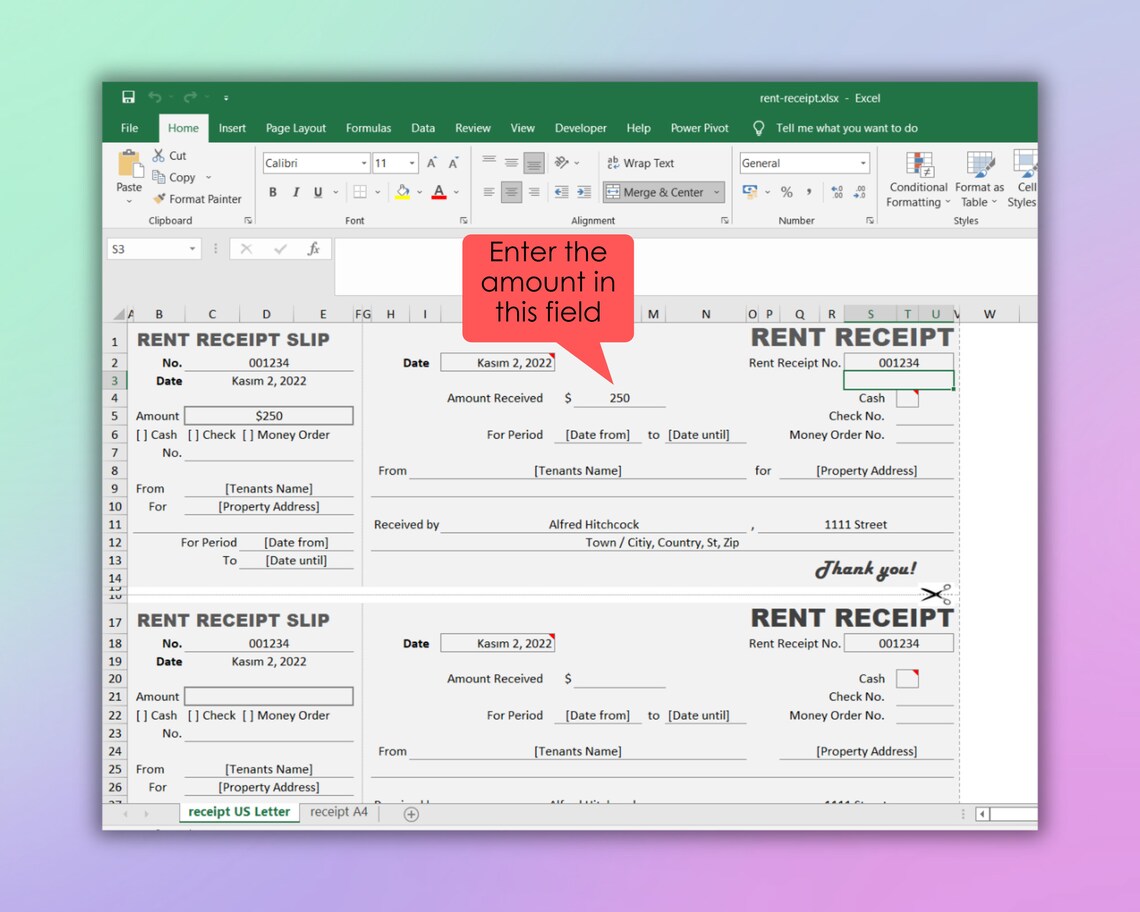Viewport: 1140px width, 912px height.
Task: Apply Percent Style to the selection
Action: (x=787, y=192)
